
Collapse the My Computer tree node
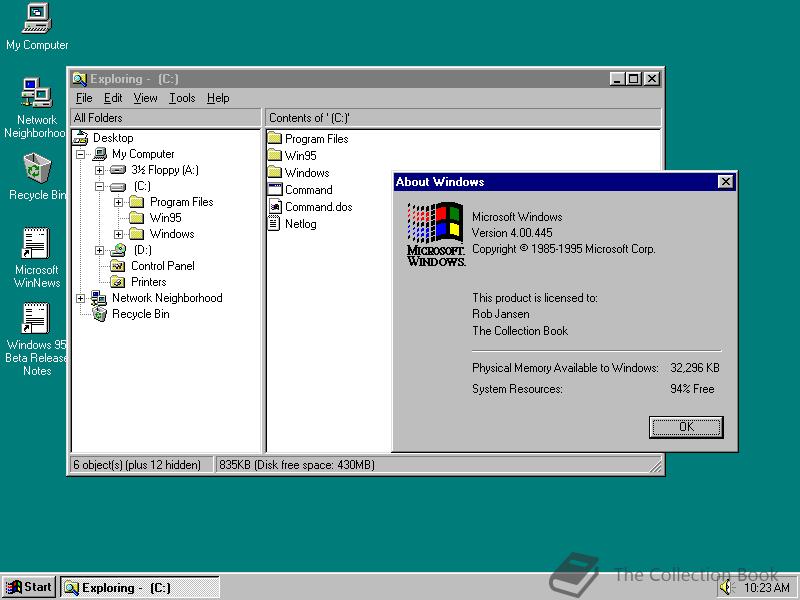point(80,154)
